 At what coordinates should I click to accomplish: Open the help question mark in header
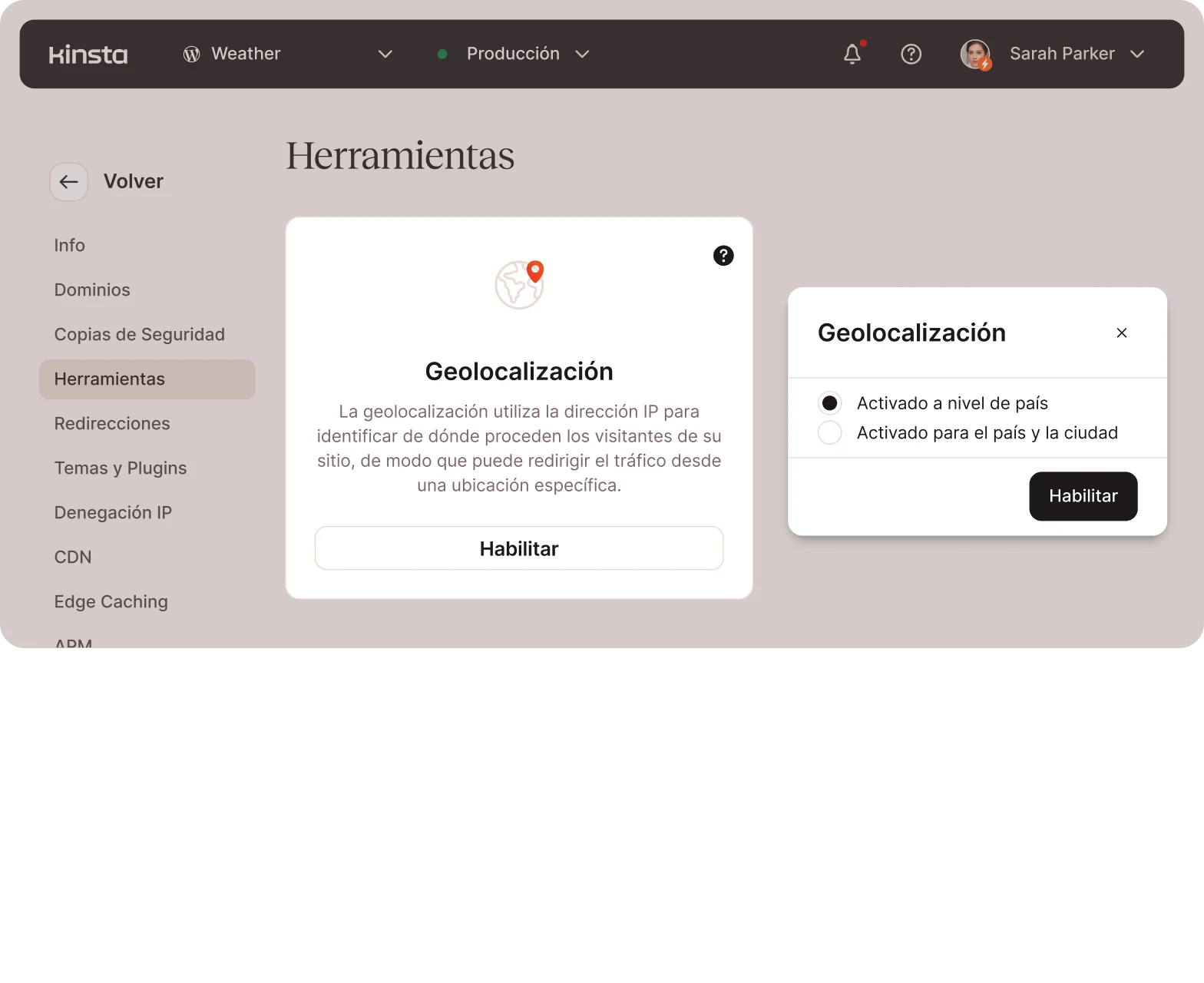click(911, 54)
